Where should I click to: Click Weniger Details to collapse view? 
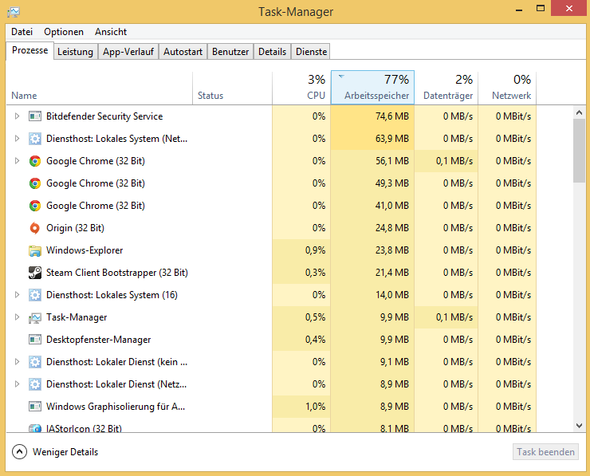pos(65,452)
